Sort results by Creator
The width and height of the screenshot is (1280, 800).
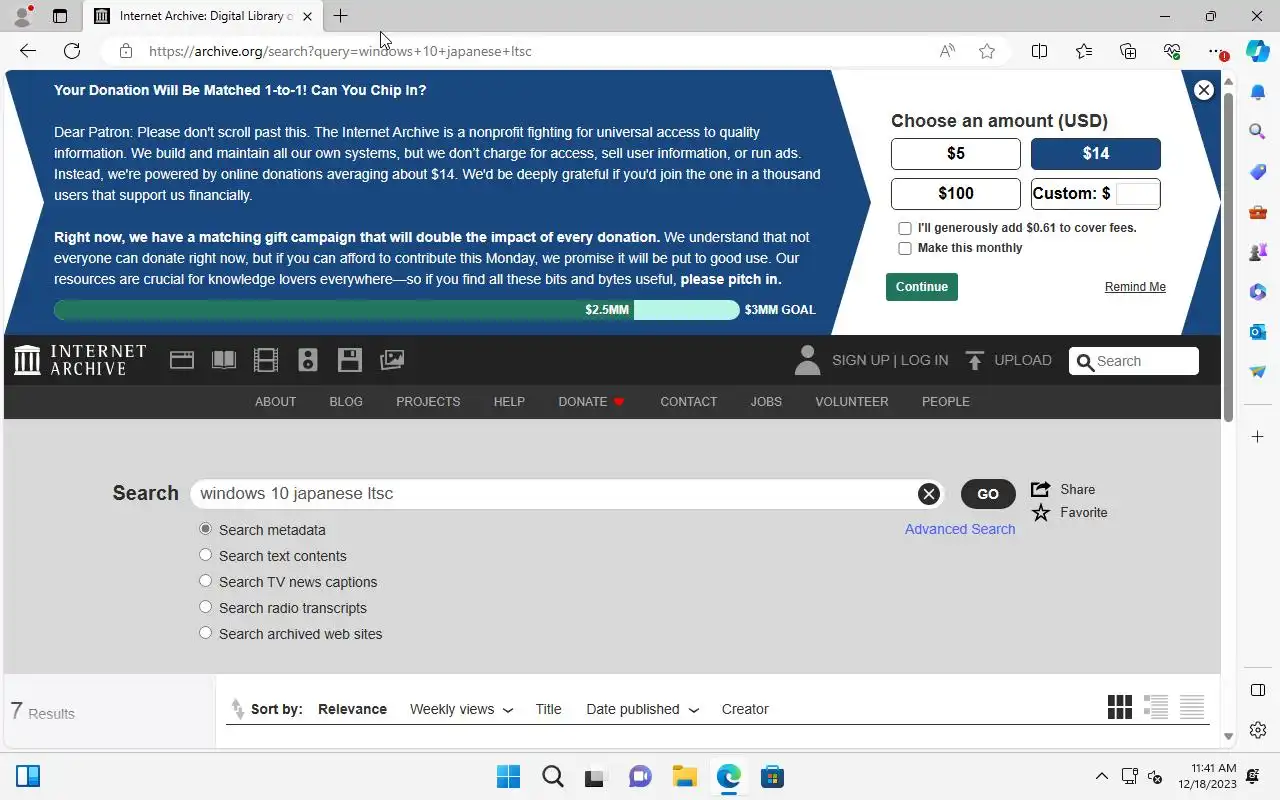pyautogui.click(x=745, y=709)
